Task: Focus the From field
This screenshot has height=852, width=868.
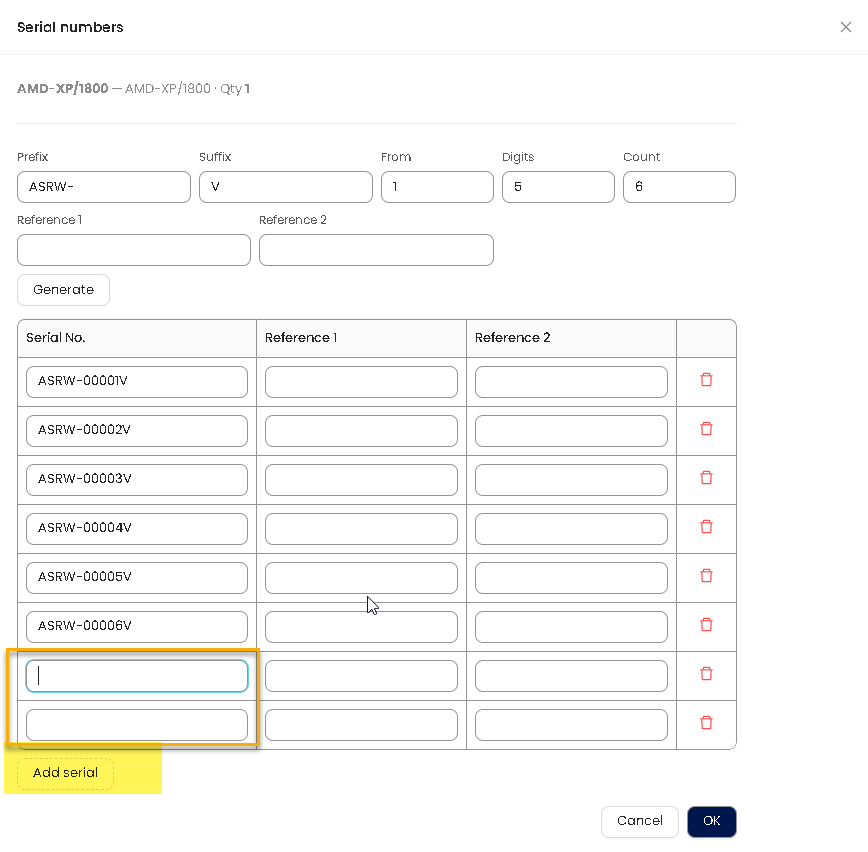Action: (x=437, y=187)
